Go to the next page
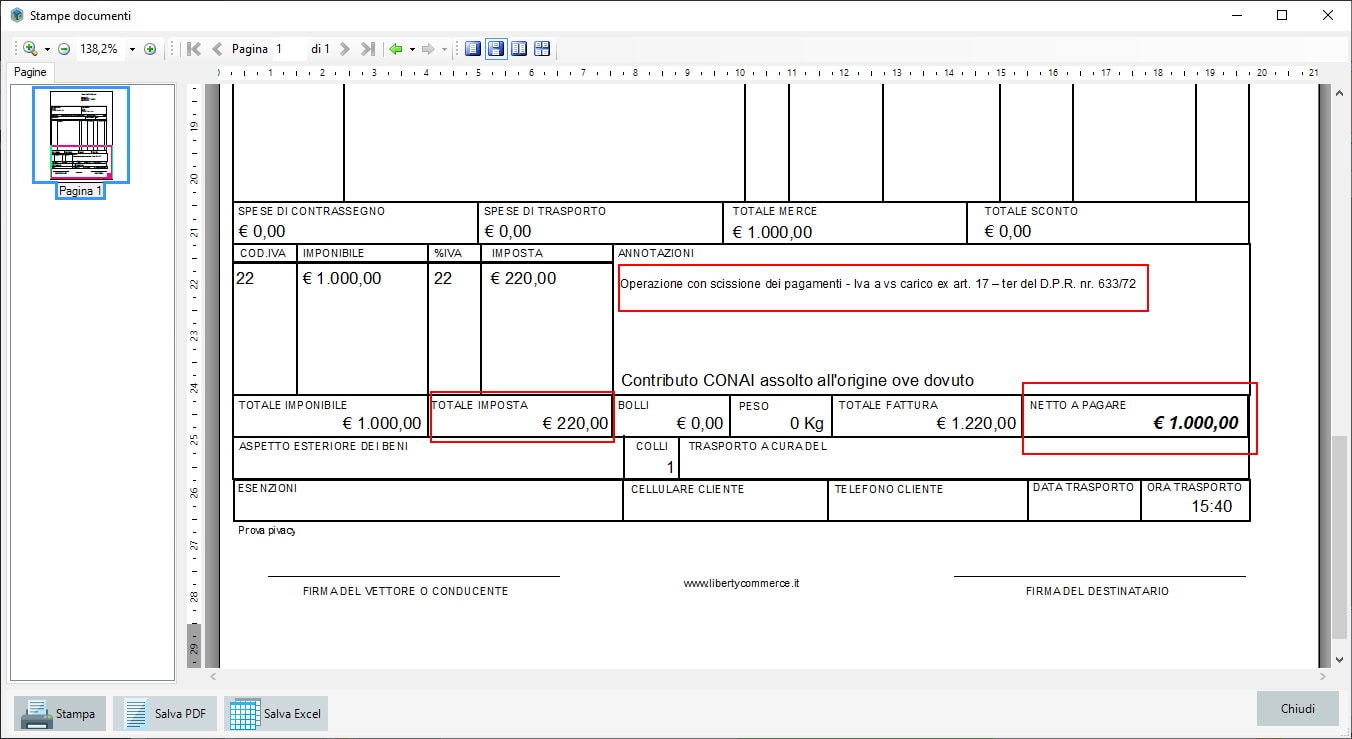1352x739 pixels. pyautogui.click(x=345, y=49)
